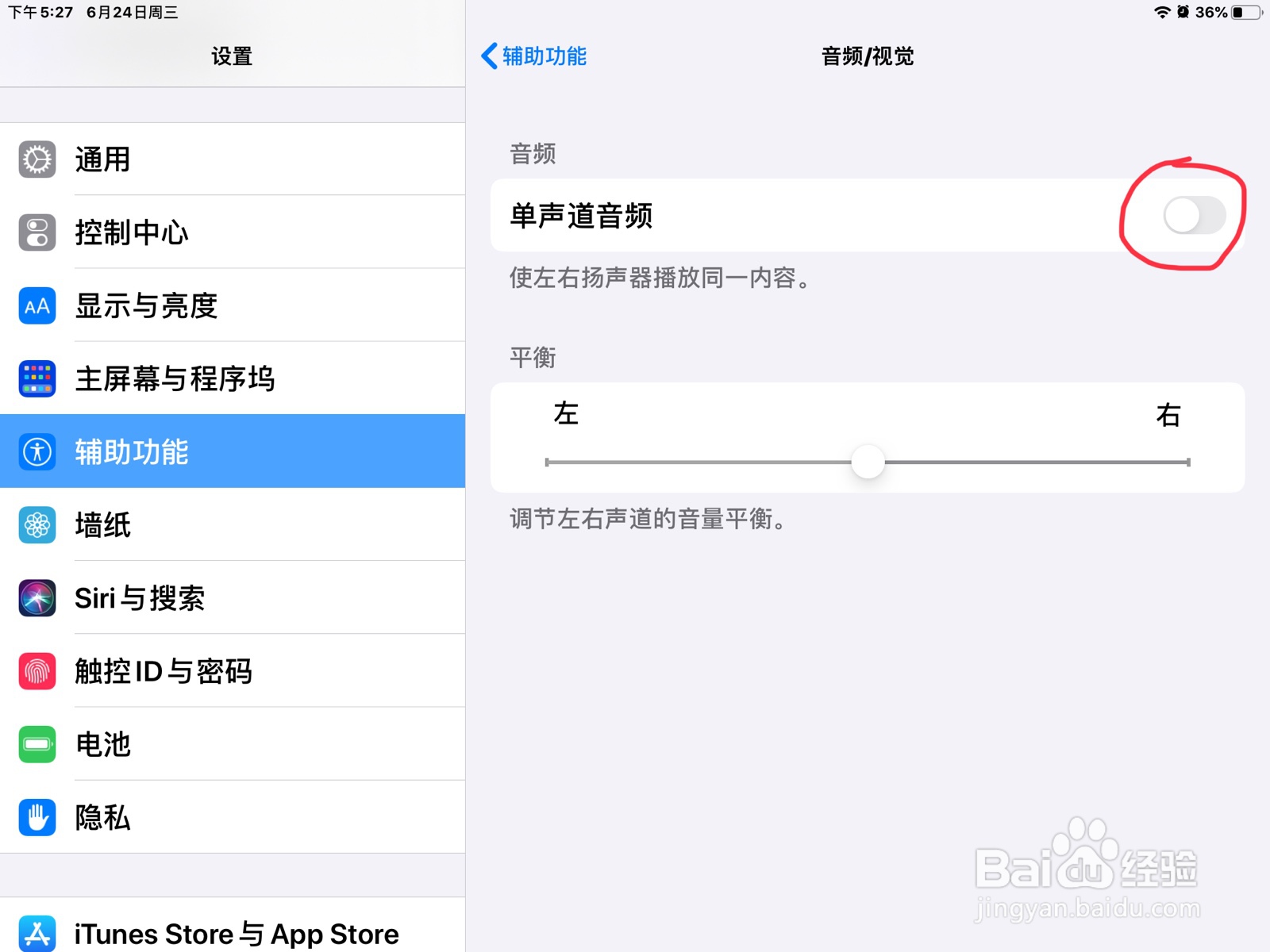
Task: Open the Siri 与搜索 icon
Action: [37, 598]
